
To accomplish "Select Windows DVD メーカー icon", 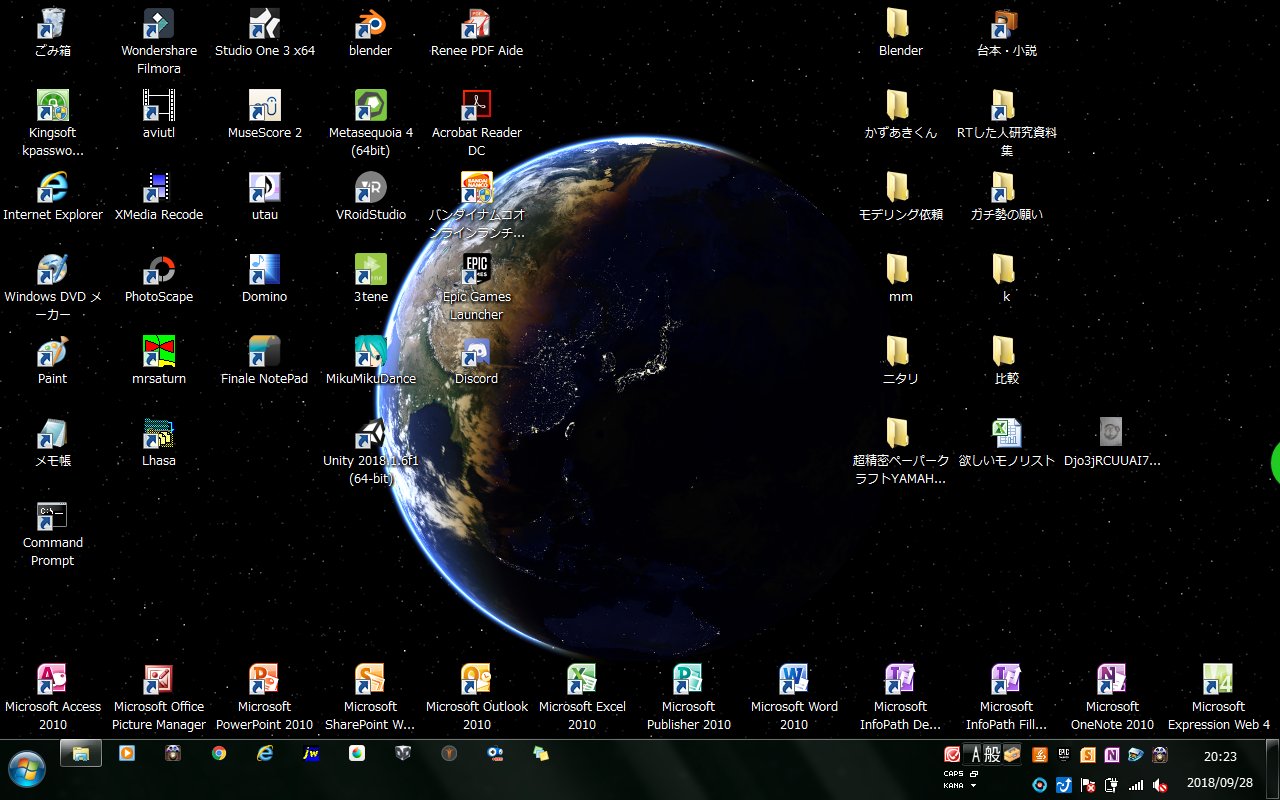I will 52,287.
